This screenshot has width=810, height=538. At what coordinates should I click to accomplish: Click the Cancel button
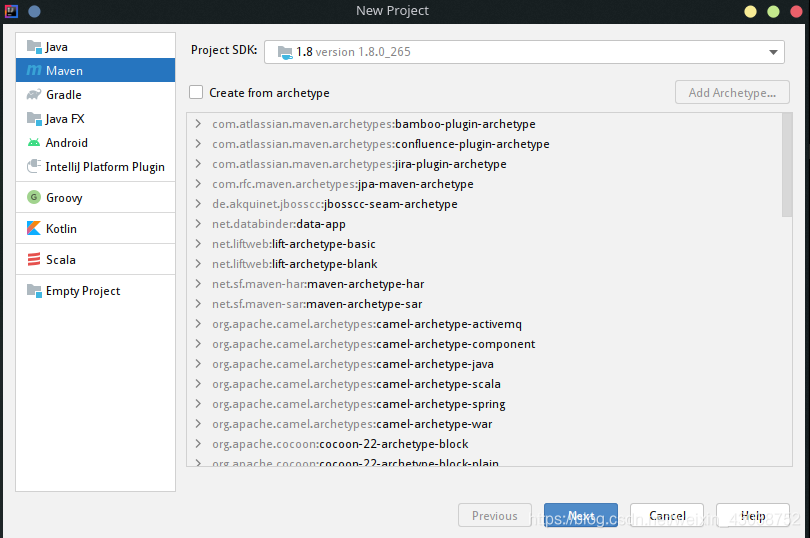(x=667, y=515)
